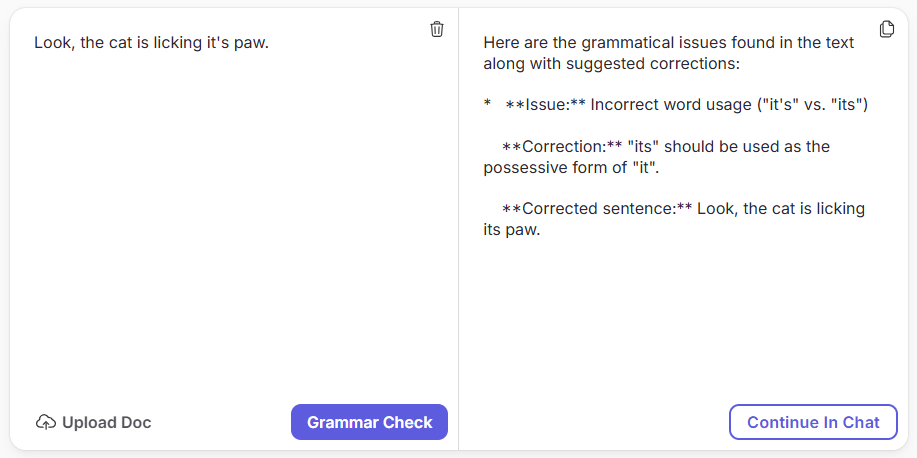The height and width of the screenshot is (458, 917).
Task: Click the word "Look," in the input text
Action: coord(54,43)
